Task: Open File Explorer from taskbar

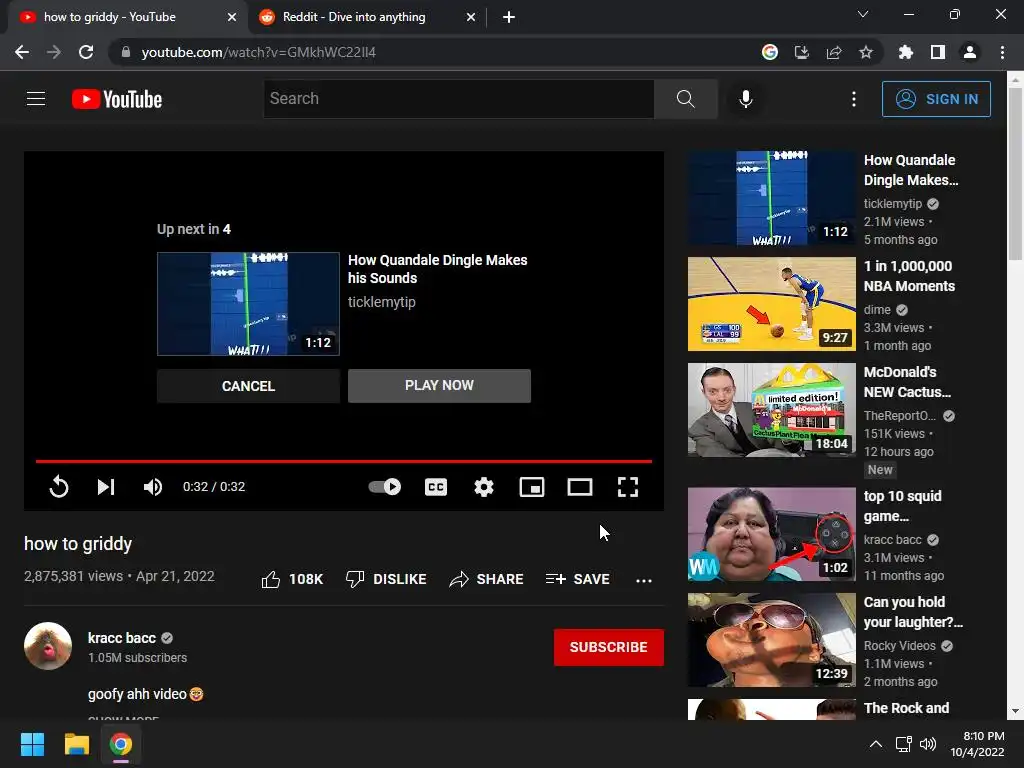Action: [x=76, y=744]
